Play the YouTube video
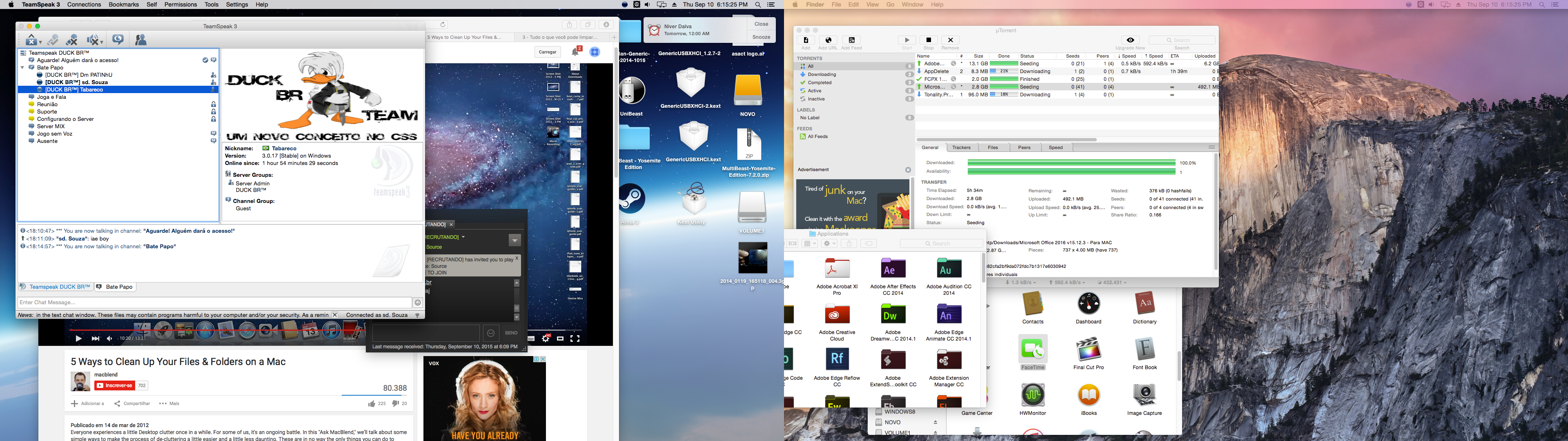The image size is (1568, 441). tap(78, 339)
